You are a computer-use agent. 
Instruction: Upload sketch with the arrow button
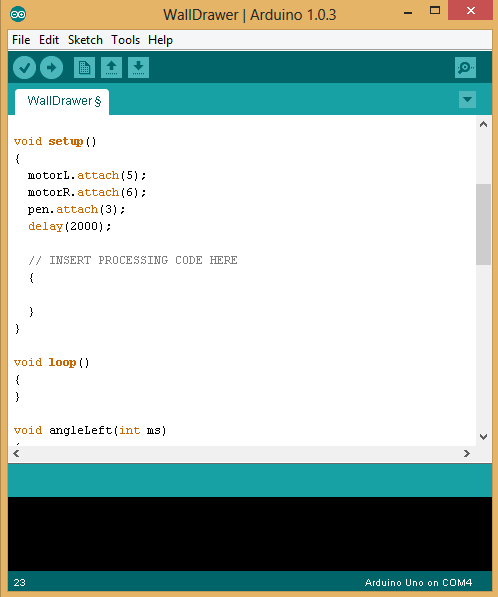coord(51,68)
